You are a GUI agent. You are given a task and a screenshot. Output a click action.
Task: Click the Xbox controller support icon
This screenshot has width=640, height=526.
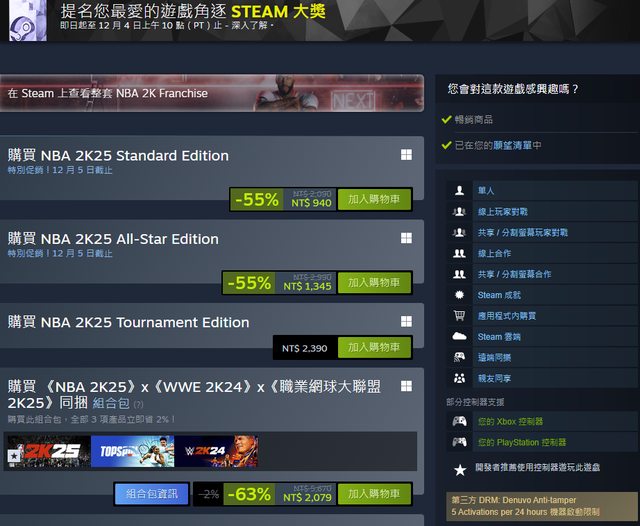[x=459, y=421]
